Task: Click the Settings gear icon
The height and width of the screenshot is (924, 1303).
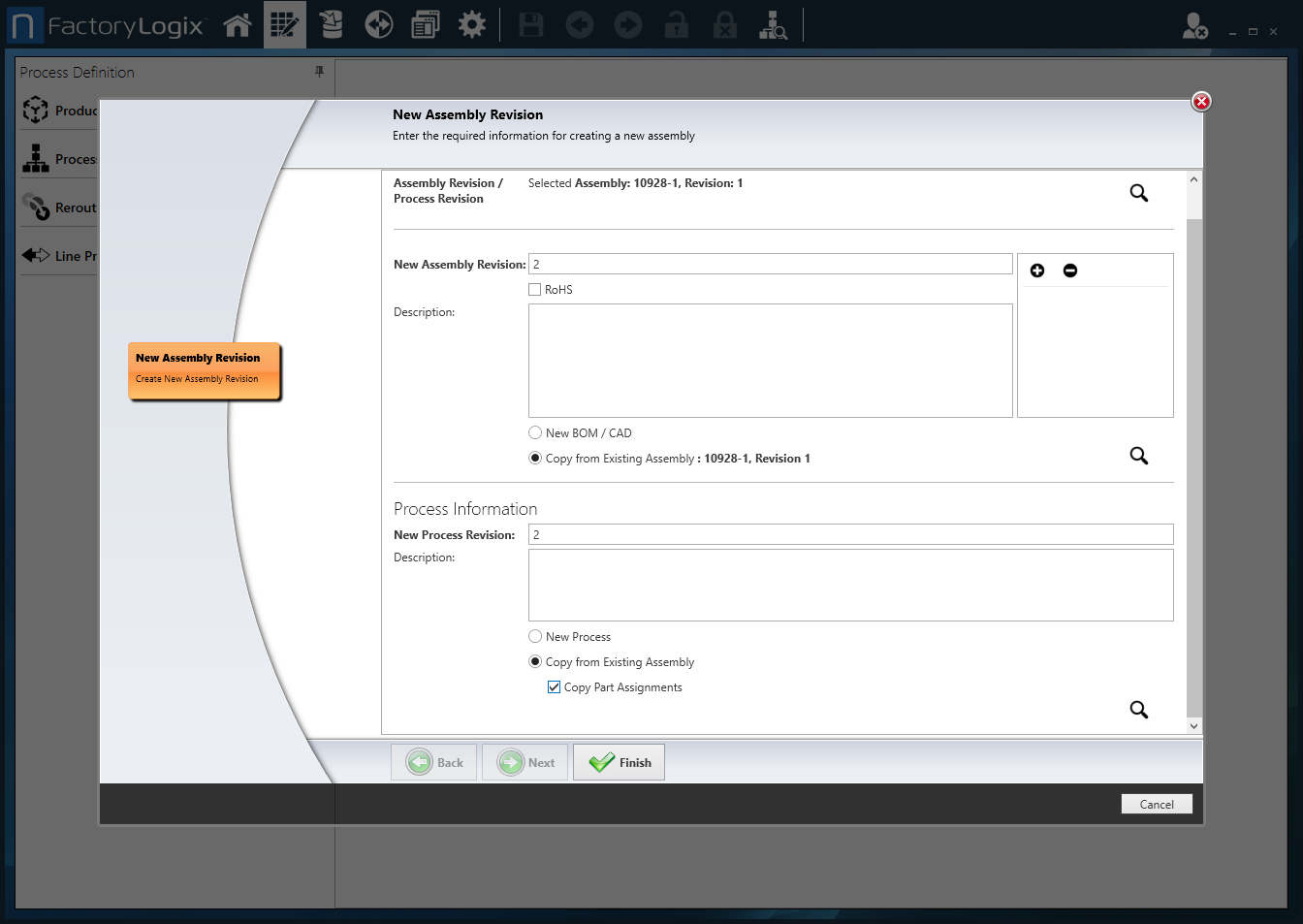Action: pos(472,24)
